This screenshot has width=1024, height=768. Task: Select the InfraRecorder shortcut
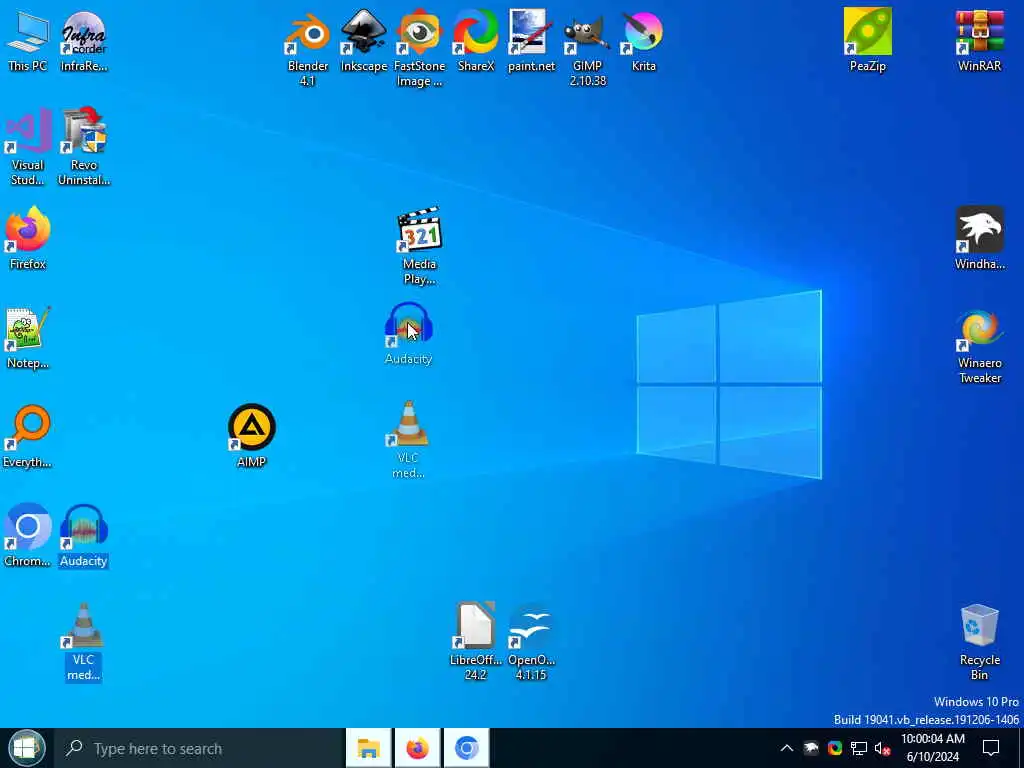point(84,40)
